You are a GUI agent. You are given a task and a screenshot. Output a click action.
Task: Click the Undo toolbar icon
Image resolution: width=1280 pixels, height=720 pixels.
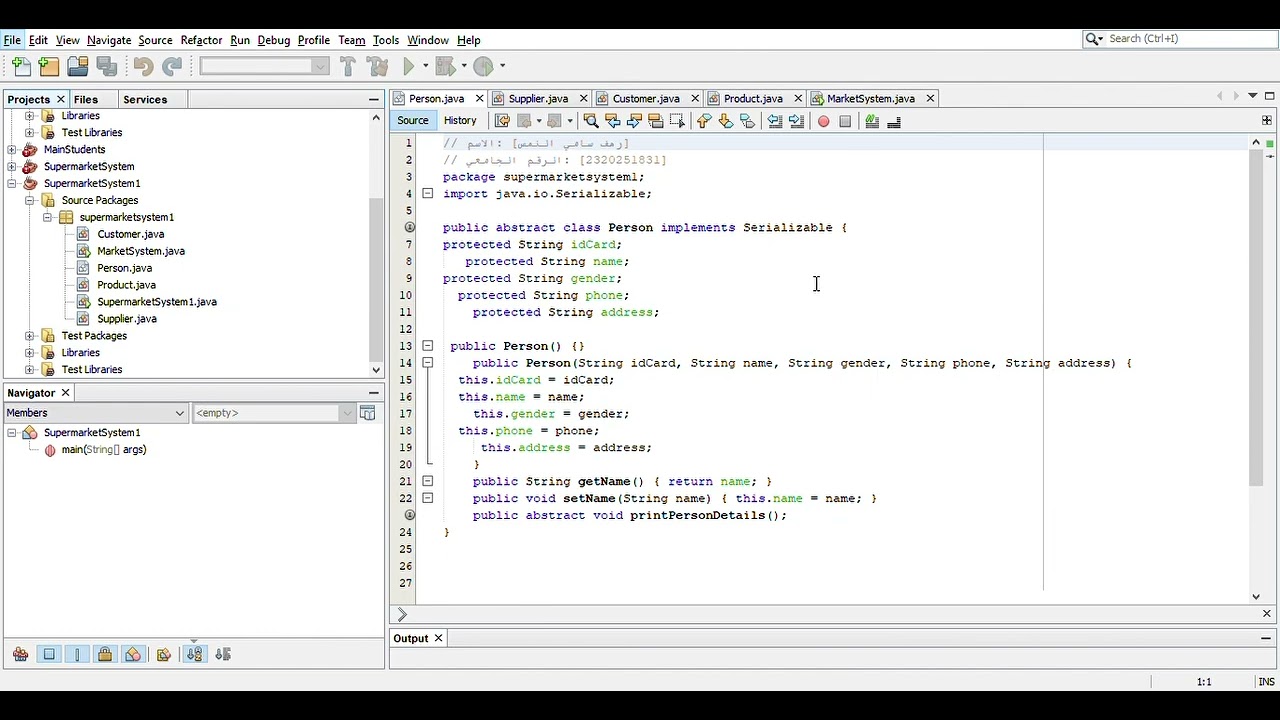click(143, 66)
